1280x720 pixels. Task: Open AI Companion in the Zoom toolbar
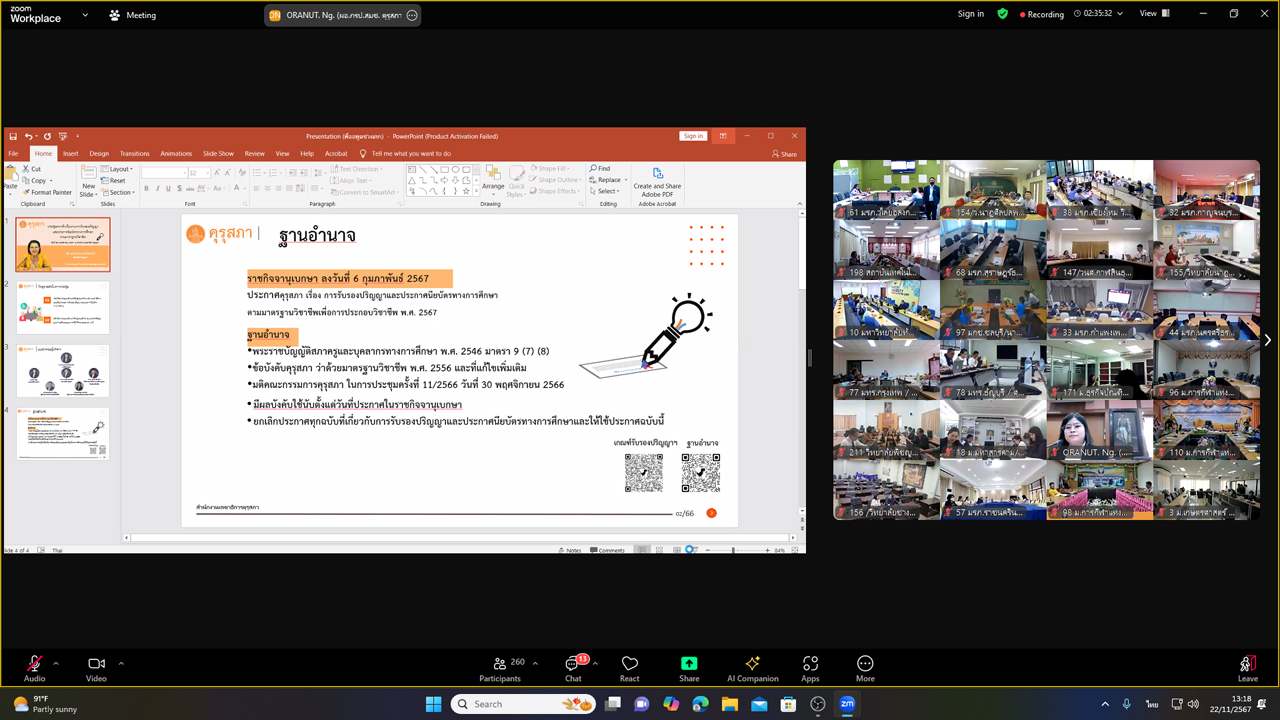point(752,667)
